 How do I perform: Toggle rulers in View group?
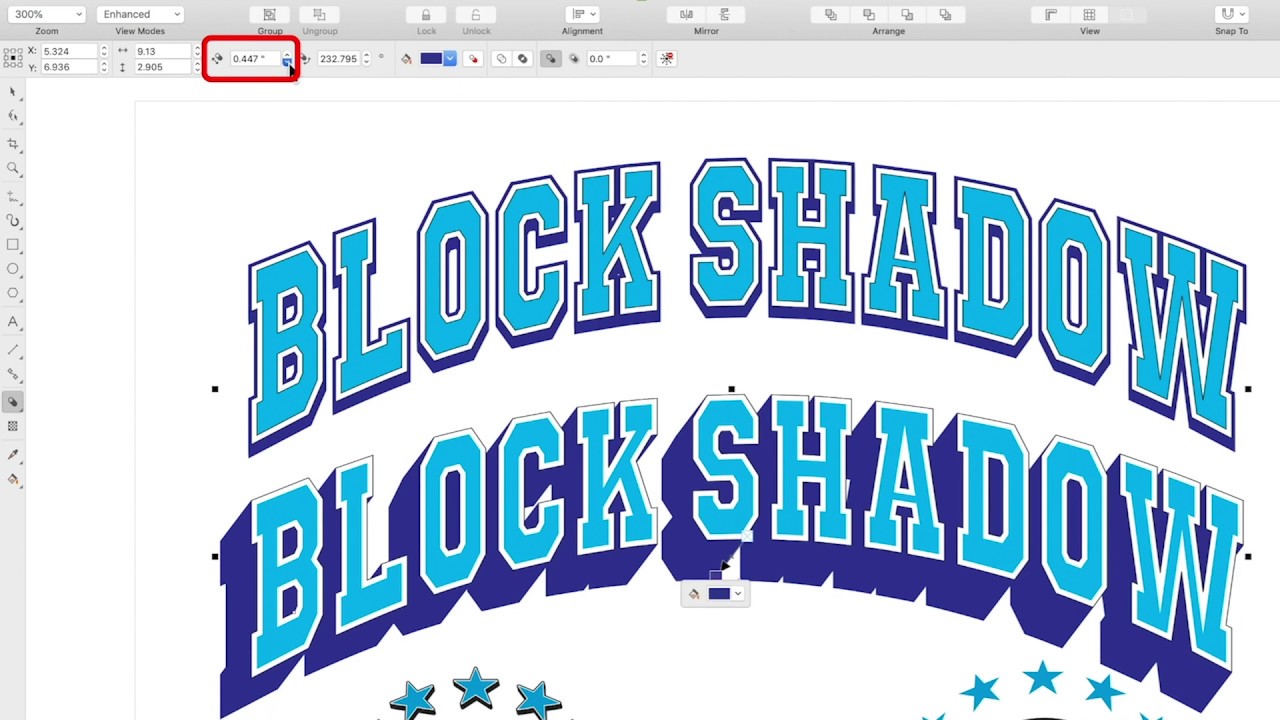click(1051, 14)
